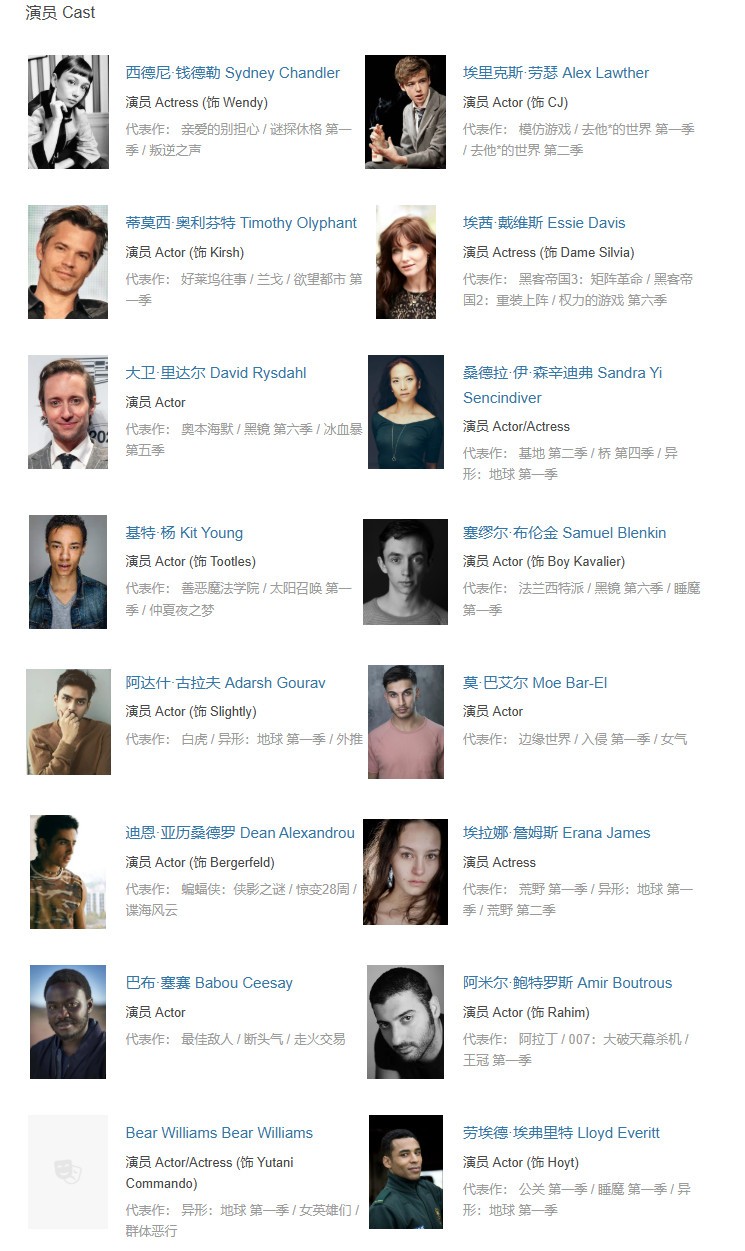Viewport: 745px width, 1251px height.
Task: Open Samuel Blenkin's profile link
Action: [564, 533]
